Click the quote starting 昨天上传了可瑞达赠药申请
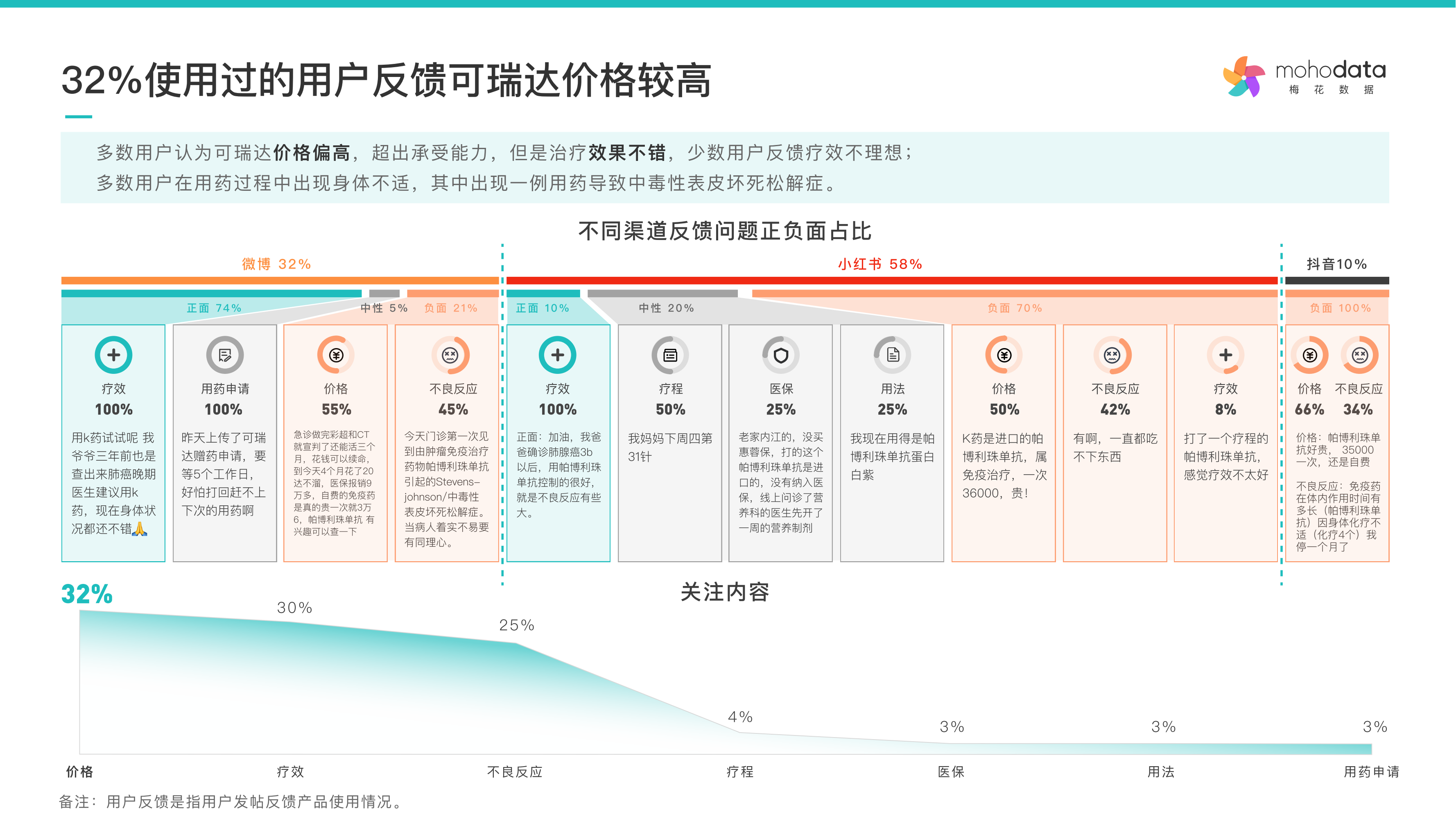This screenshot has height=819, width=1456. point(224,474)
